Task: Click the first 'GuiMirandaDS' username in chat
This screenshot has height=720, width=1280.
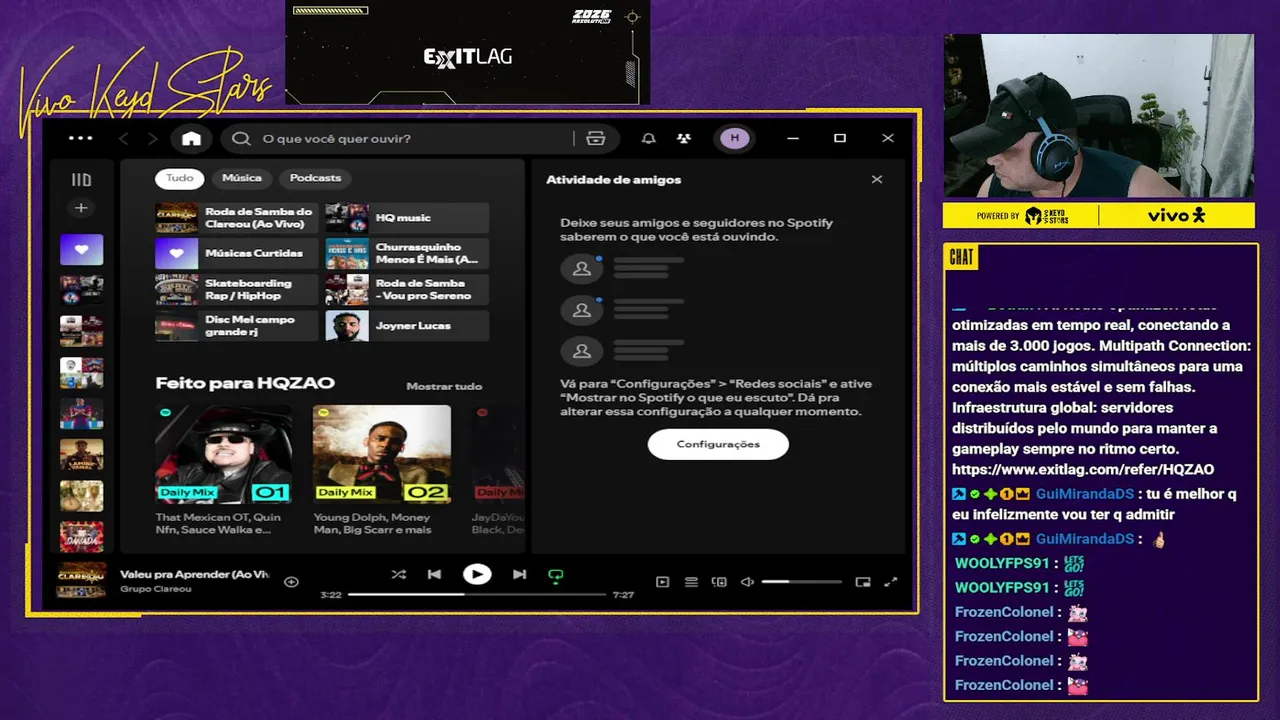Action: coord(1085,494)
